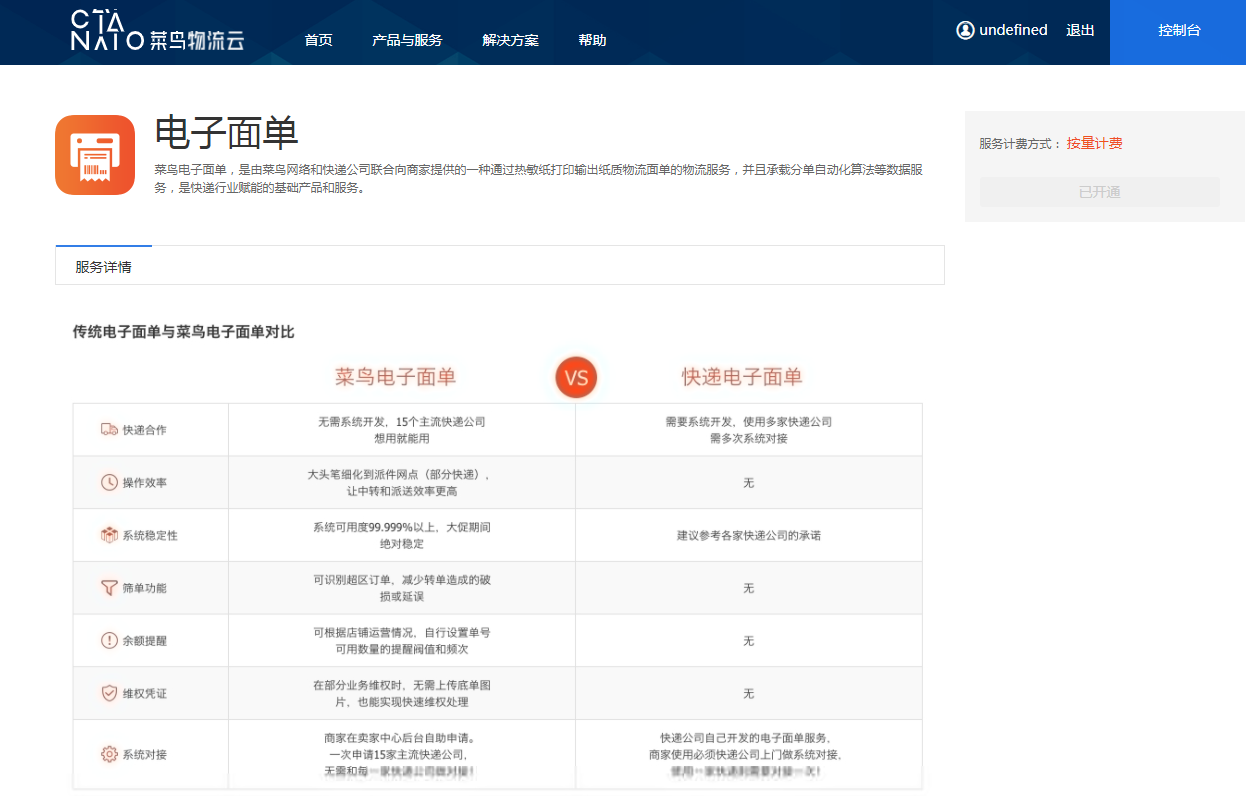Select the 服务详情 tab

pos(103,267)
